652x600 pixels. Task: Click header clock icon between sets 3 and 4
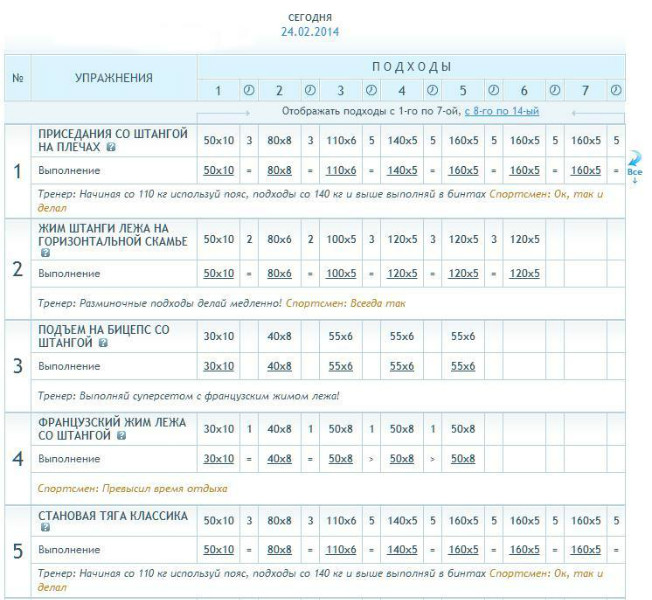(371, 91)
